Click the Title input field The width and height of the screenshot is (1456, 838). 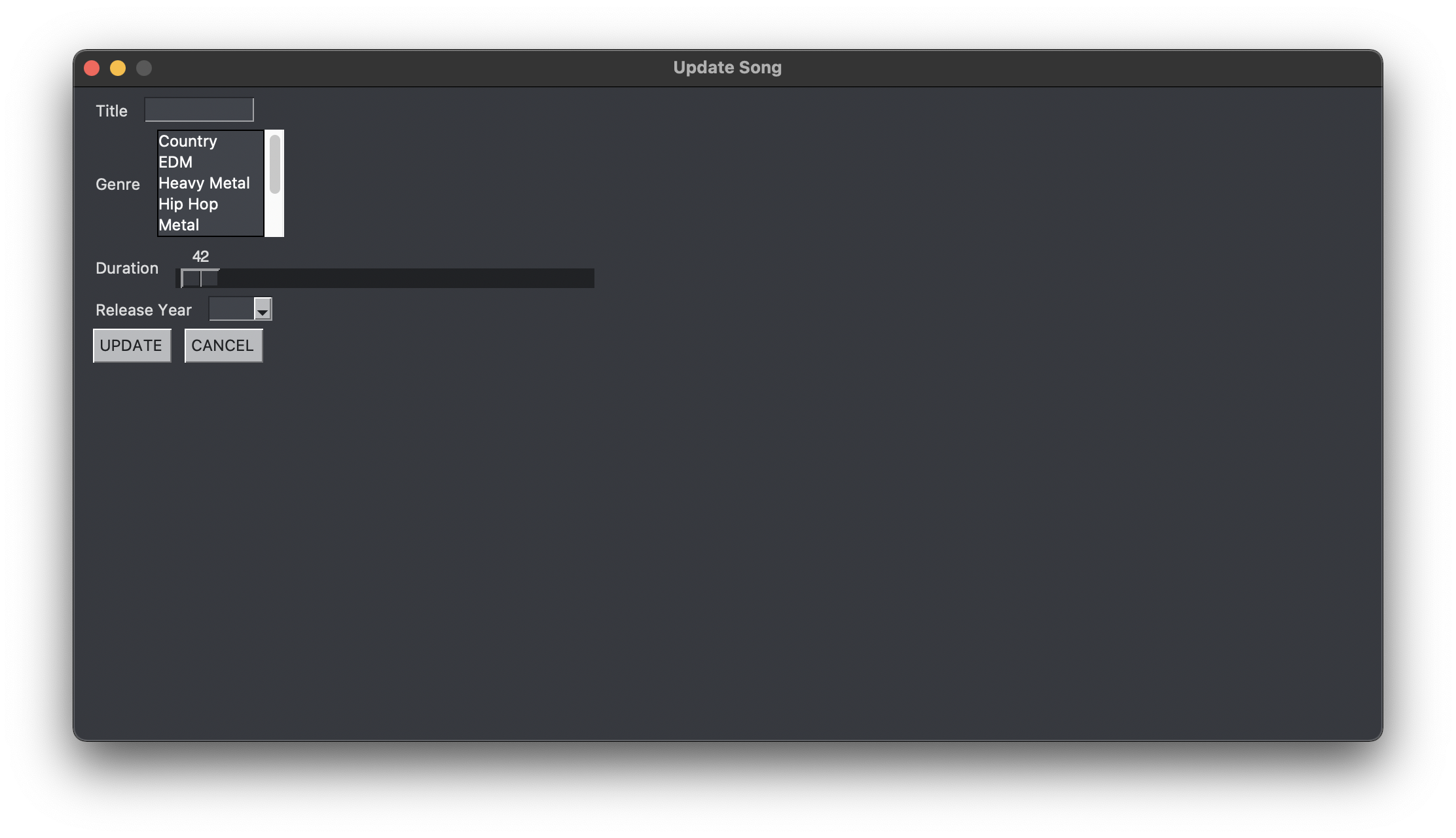click(x=199, y=109)
